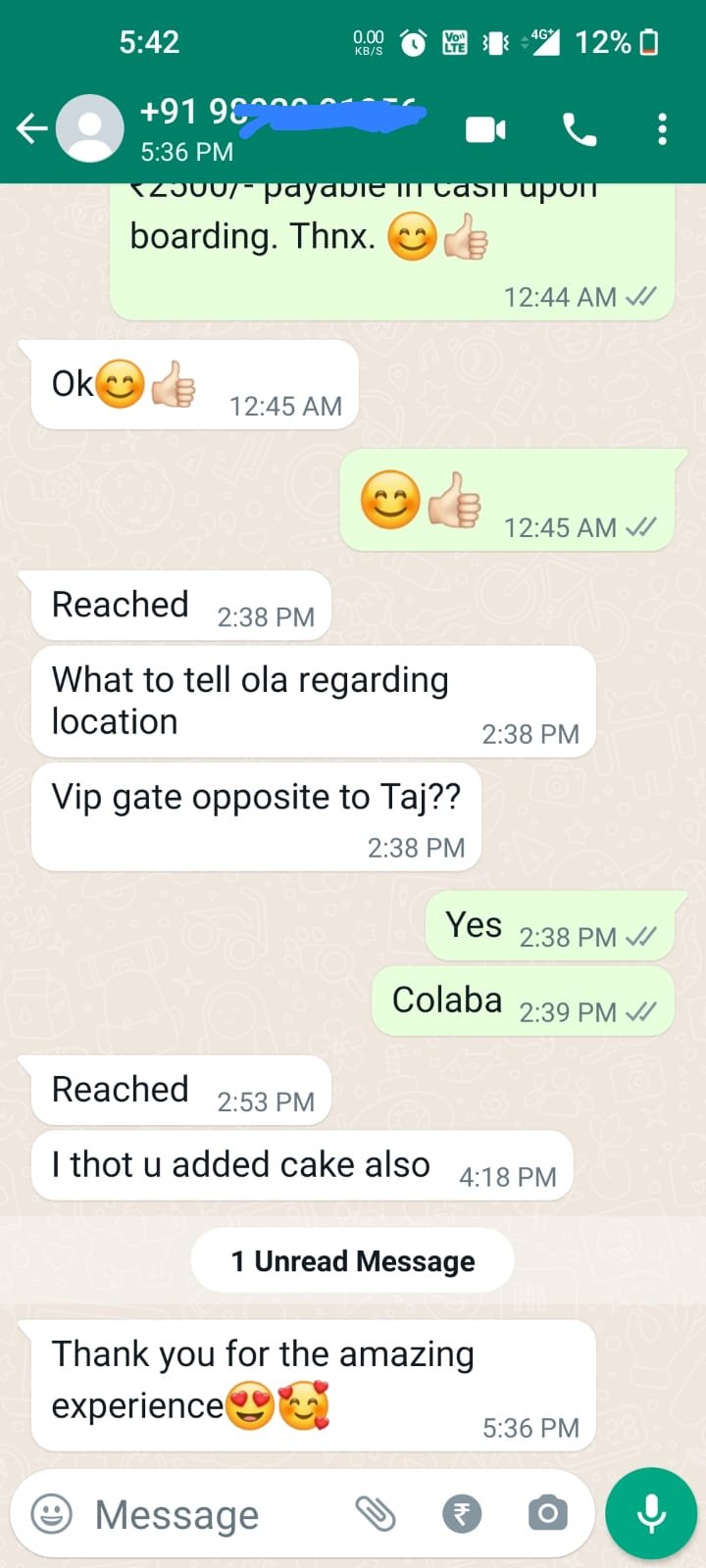Image resolution: width=706 pixels, height=1568 pixels.
Task: Open the emoji picker
Action: [52, 1514]
